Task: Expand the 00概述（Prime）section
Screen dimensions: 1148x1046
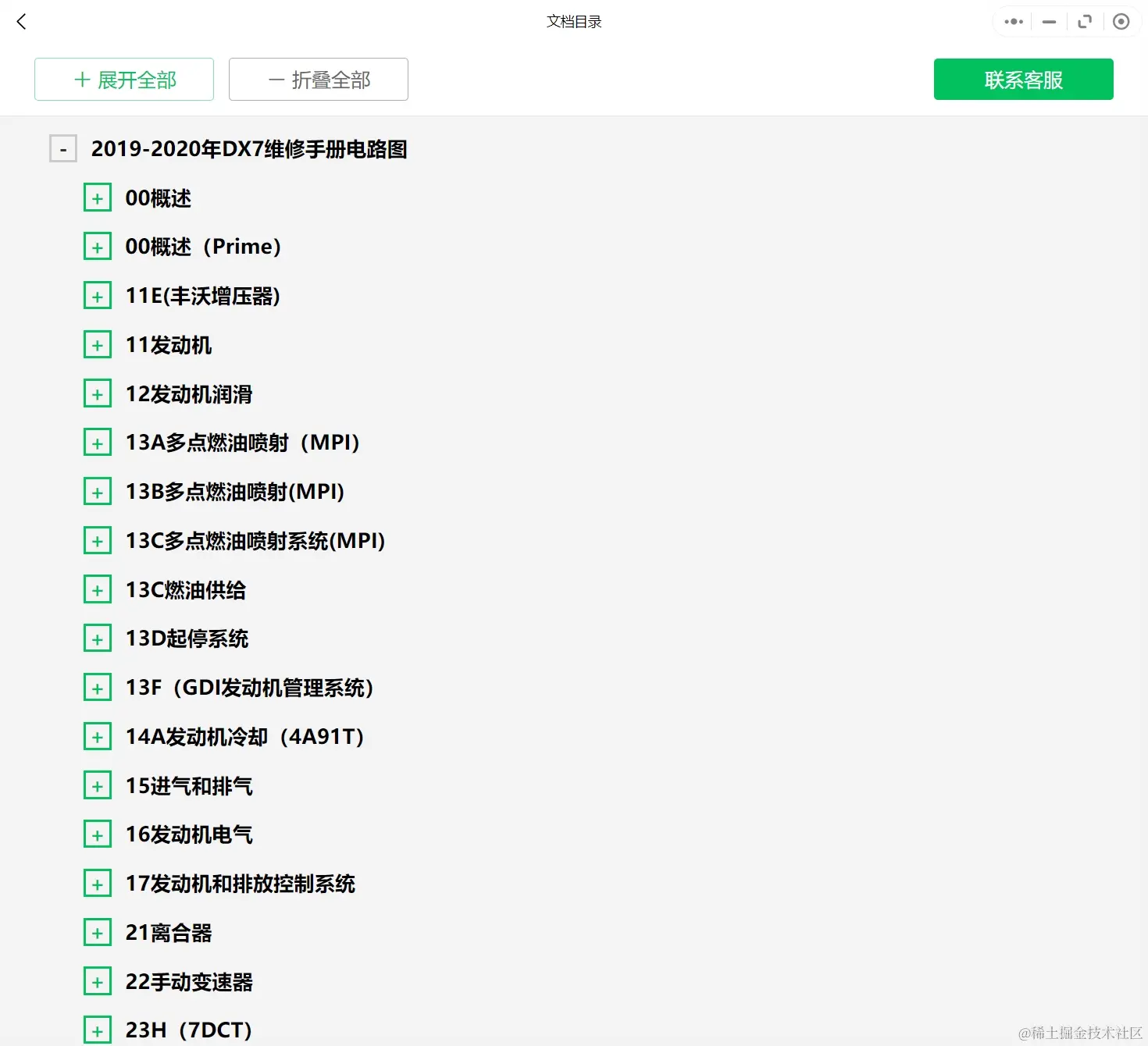Action: (x=98, y=245)
